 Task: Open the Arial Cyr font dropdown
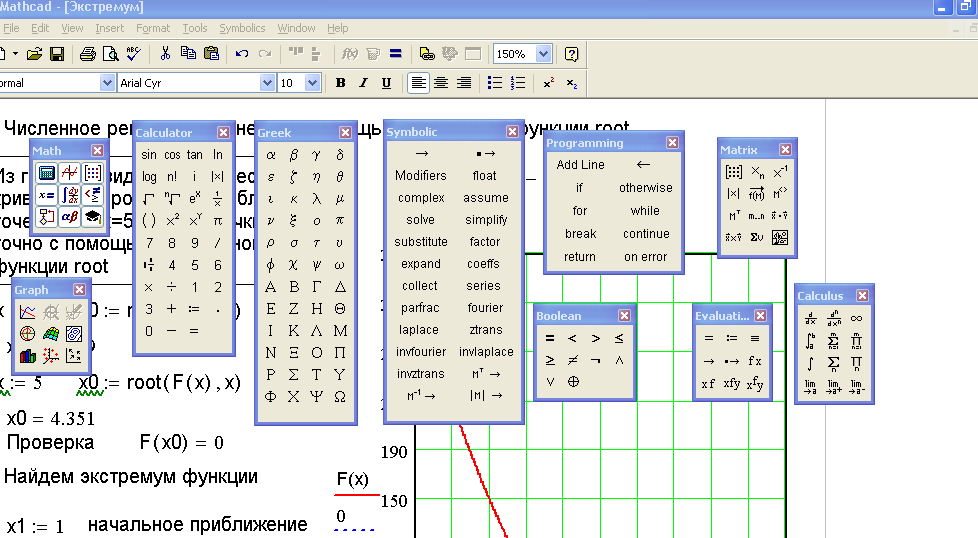click(x=267, y=83)
